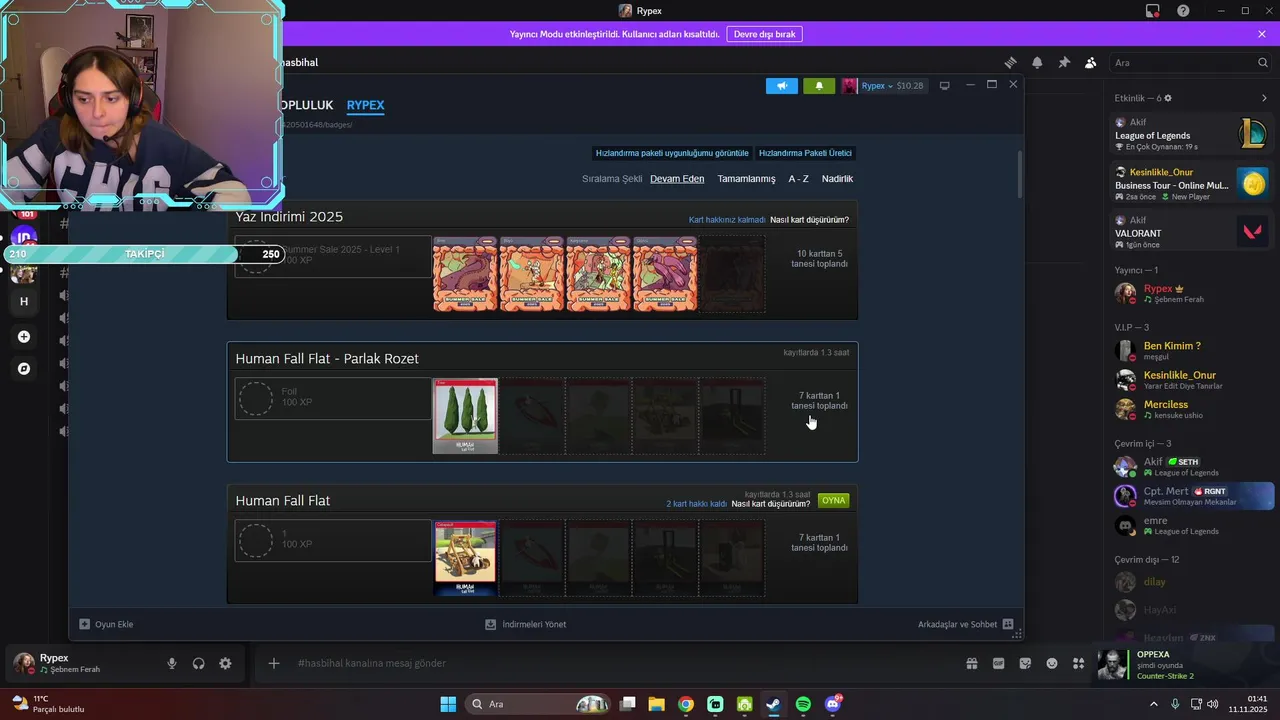Expand Etkinlik activity panel chevron
1280x720 pixels.
[1264, 98]
